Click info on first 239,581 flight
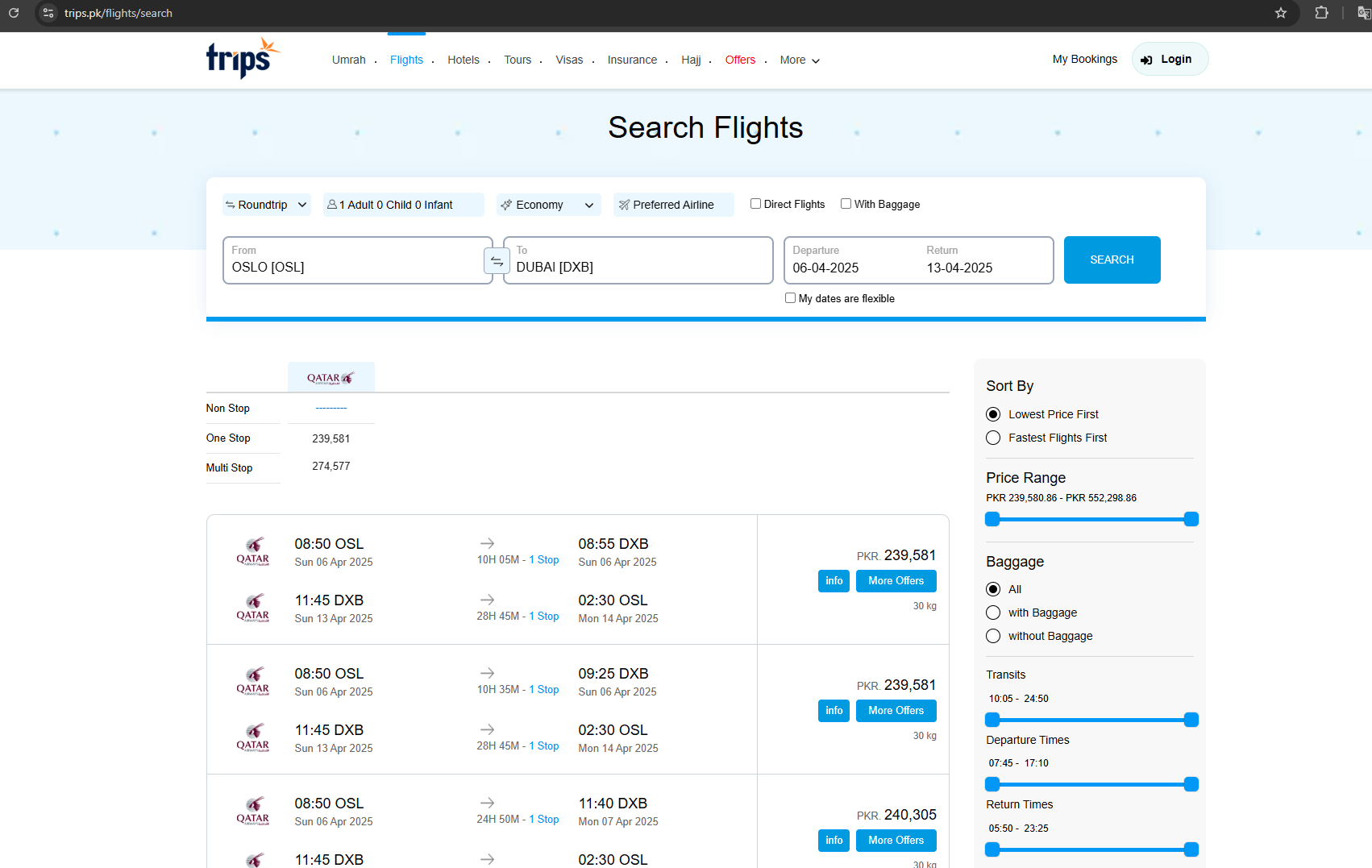 [834, 581]
